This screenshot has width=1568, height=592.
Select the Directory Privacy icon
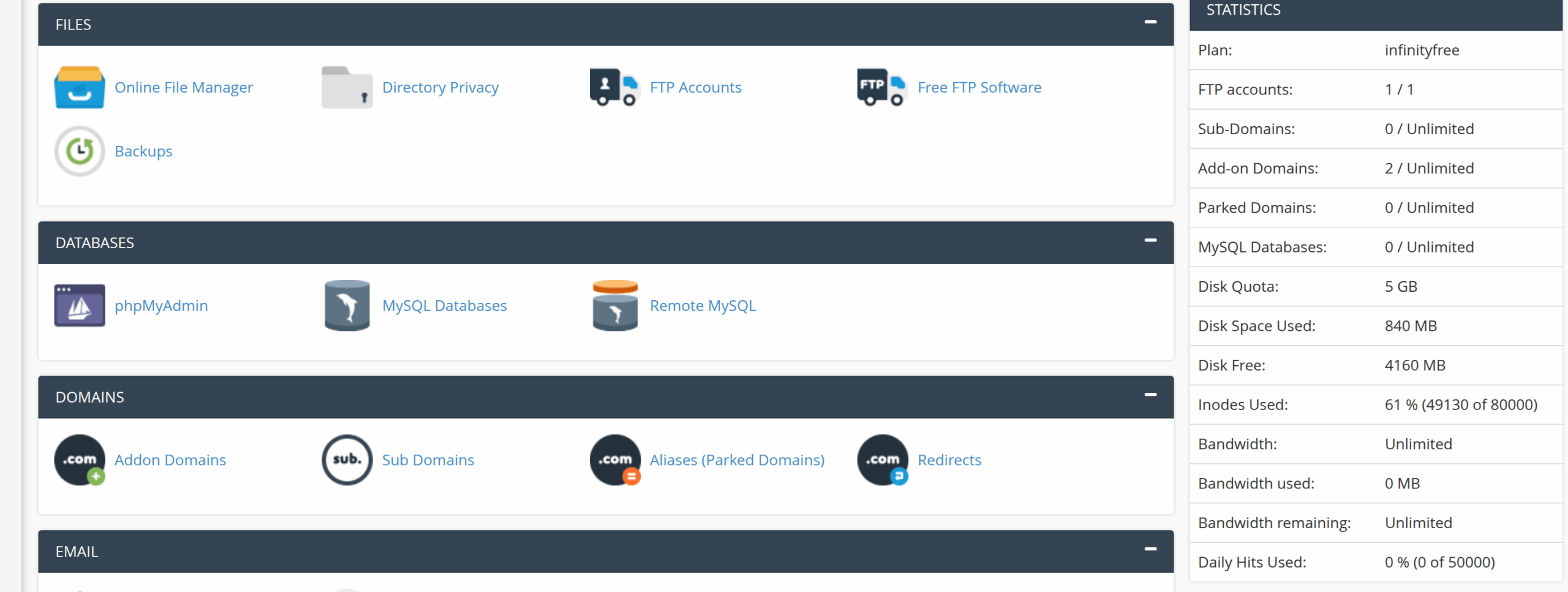point(347,87)
